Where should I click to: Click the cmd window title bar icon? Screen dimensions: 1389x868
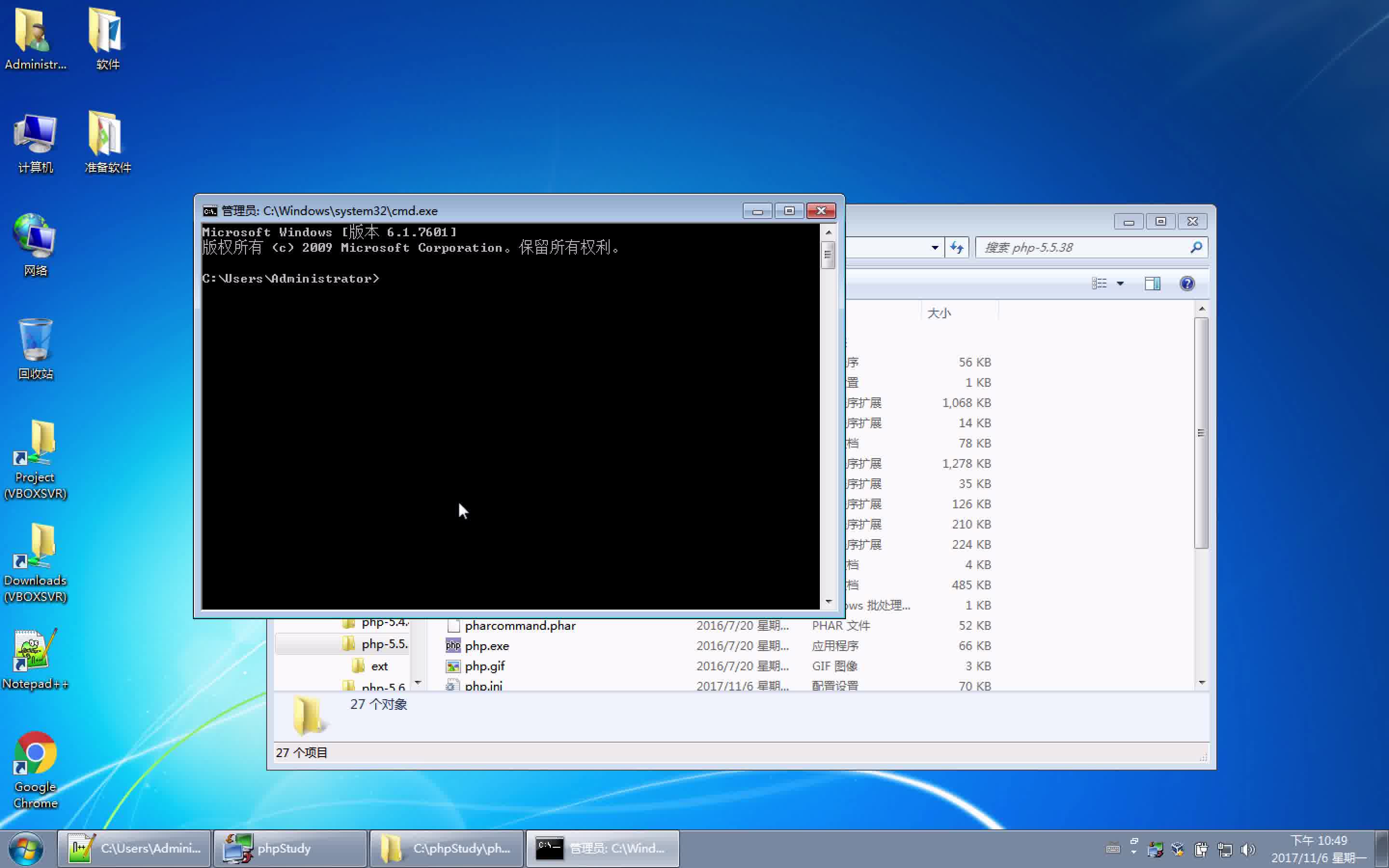point(210,211)
